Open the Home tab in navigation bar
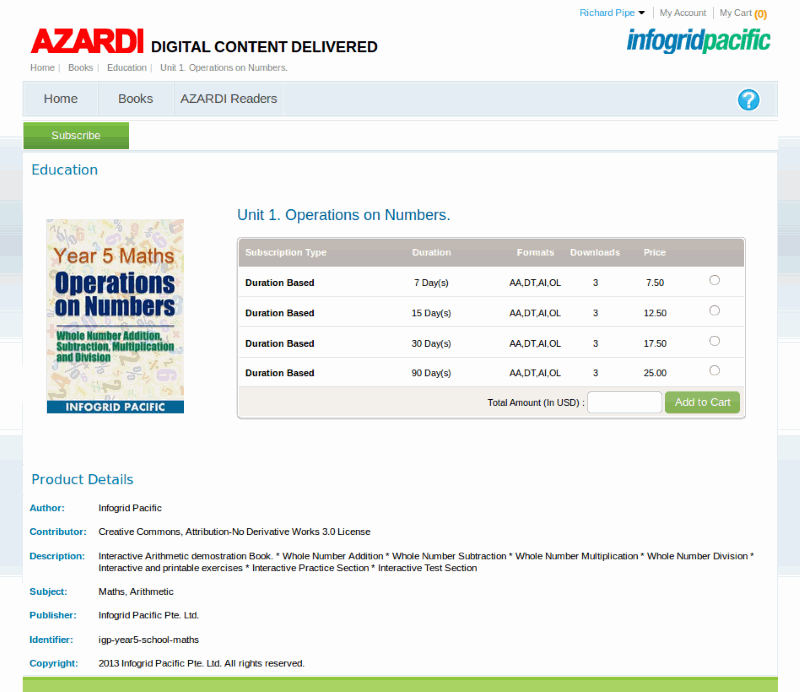 click(x=61, y=98)
